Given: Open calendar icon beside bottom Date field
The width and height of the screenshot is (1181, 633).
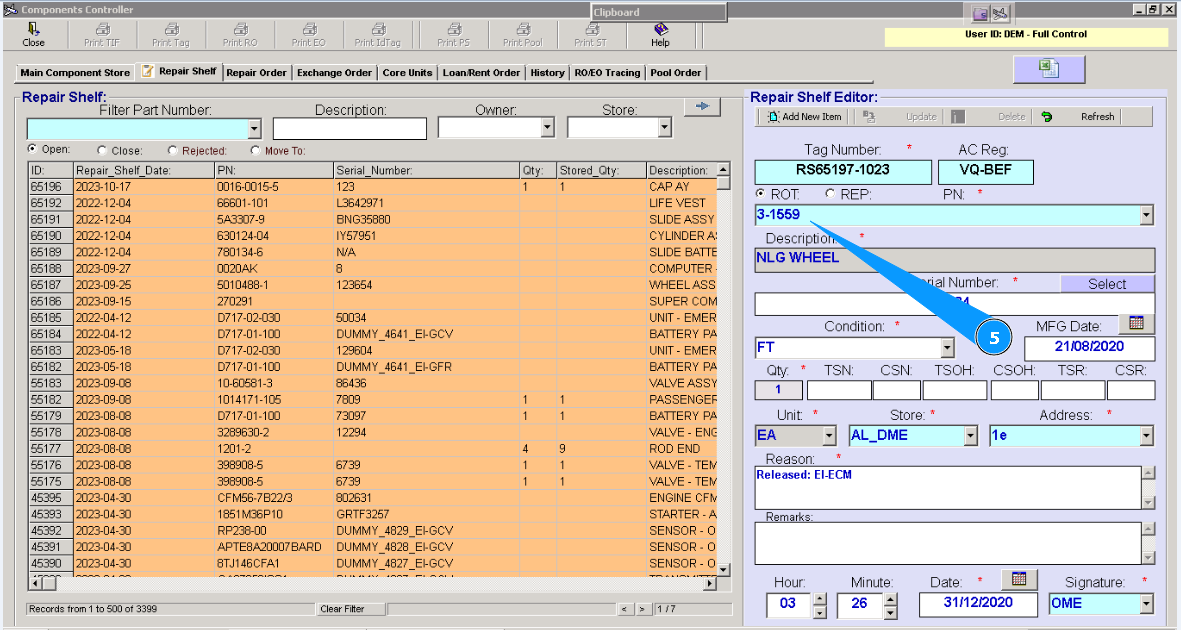Looking at the screenshot, I should click(1019, 580).
